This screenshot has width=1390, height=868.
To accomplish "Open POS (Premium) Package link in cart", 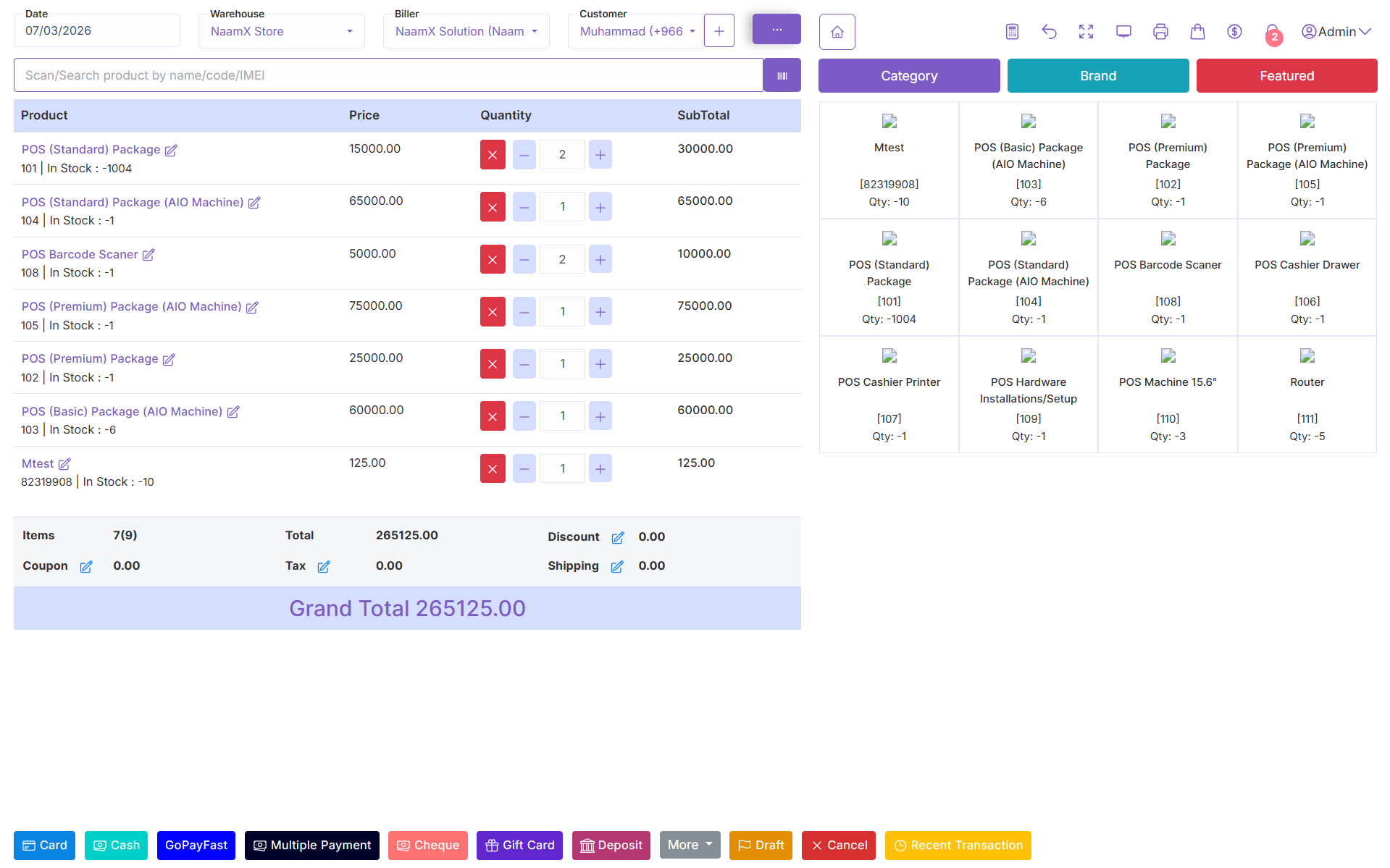I will (90, 358).
